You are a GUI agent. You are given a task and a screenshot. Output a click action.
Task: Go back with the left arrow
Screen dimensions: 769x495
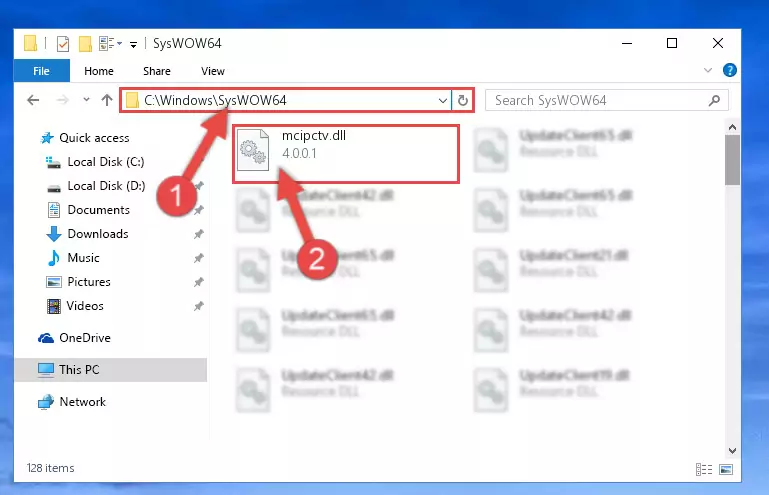pyautogui.click(x=33, y=100)
